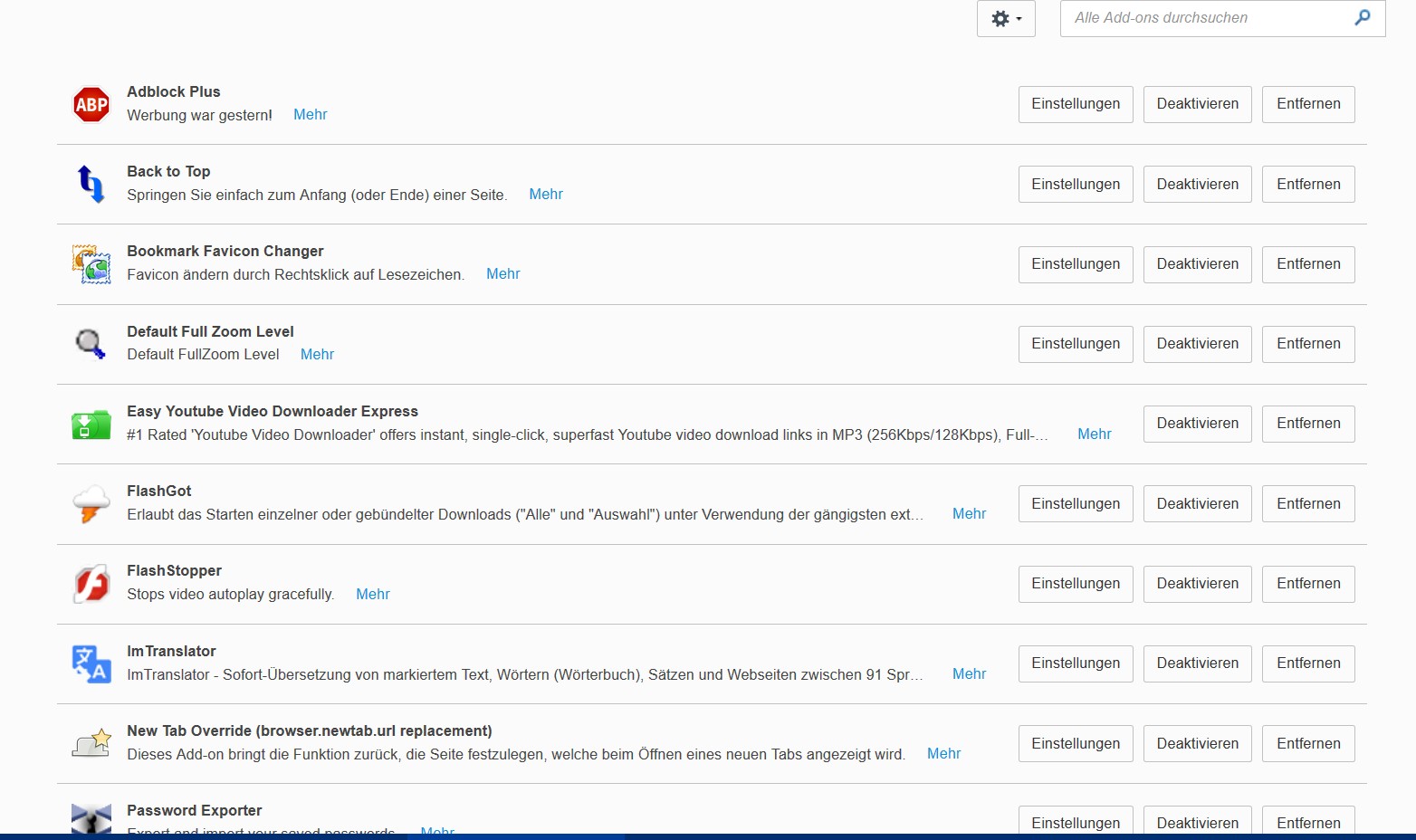Select the 'FlashStopper' add-on title

click(x=174, y=570)
